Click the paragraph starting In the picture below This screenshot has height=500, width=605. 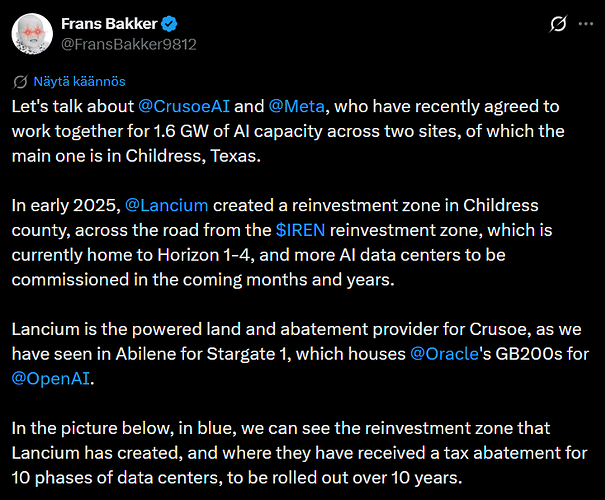(299, 453)
